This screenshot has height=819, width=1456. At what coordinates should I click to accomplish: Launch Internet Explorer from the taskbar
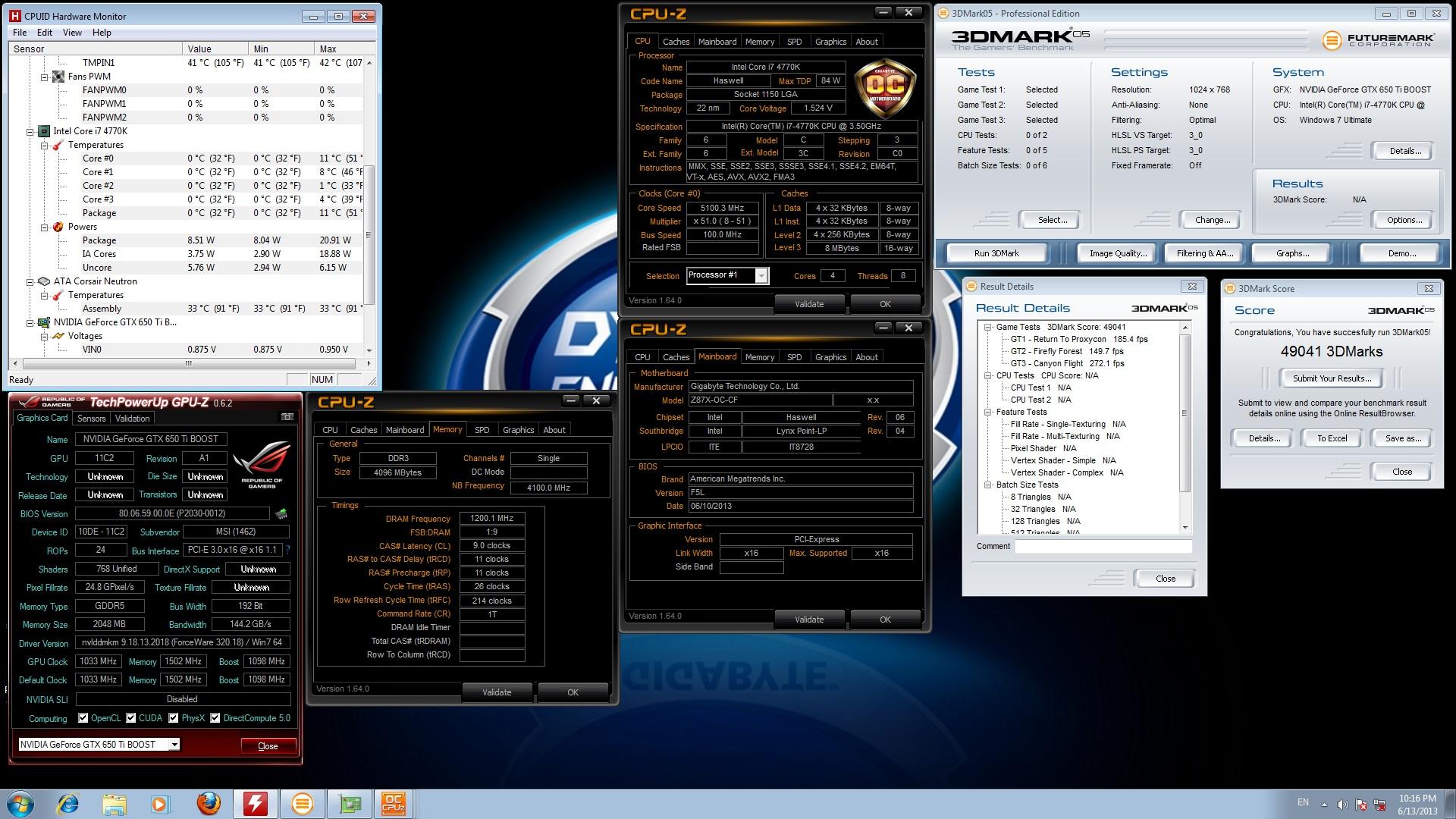coord(67,803)
